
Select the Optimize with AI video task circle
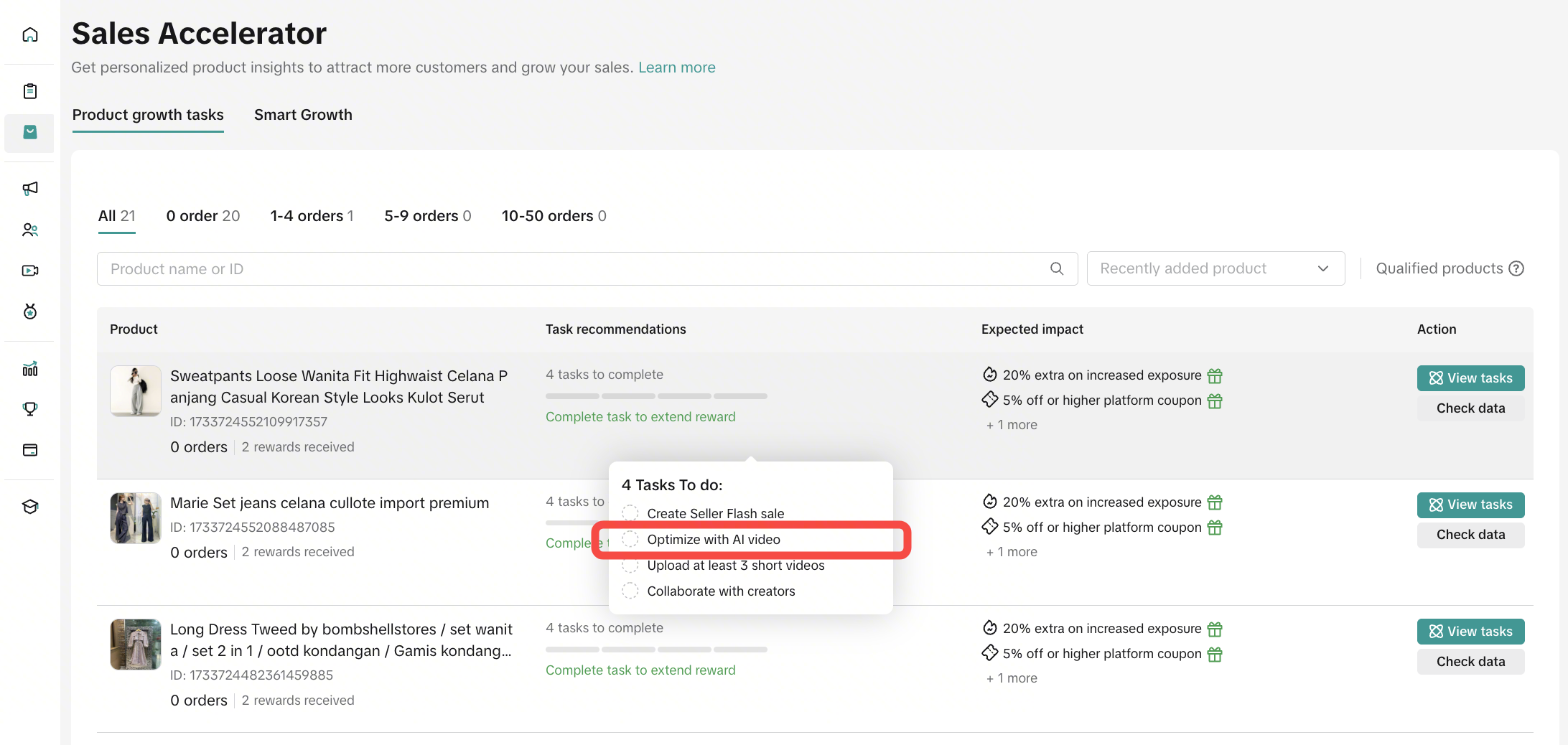630,539
